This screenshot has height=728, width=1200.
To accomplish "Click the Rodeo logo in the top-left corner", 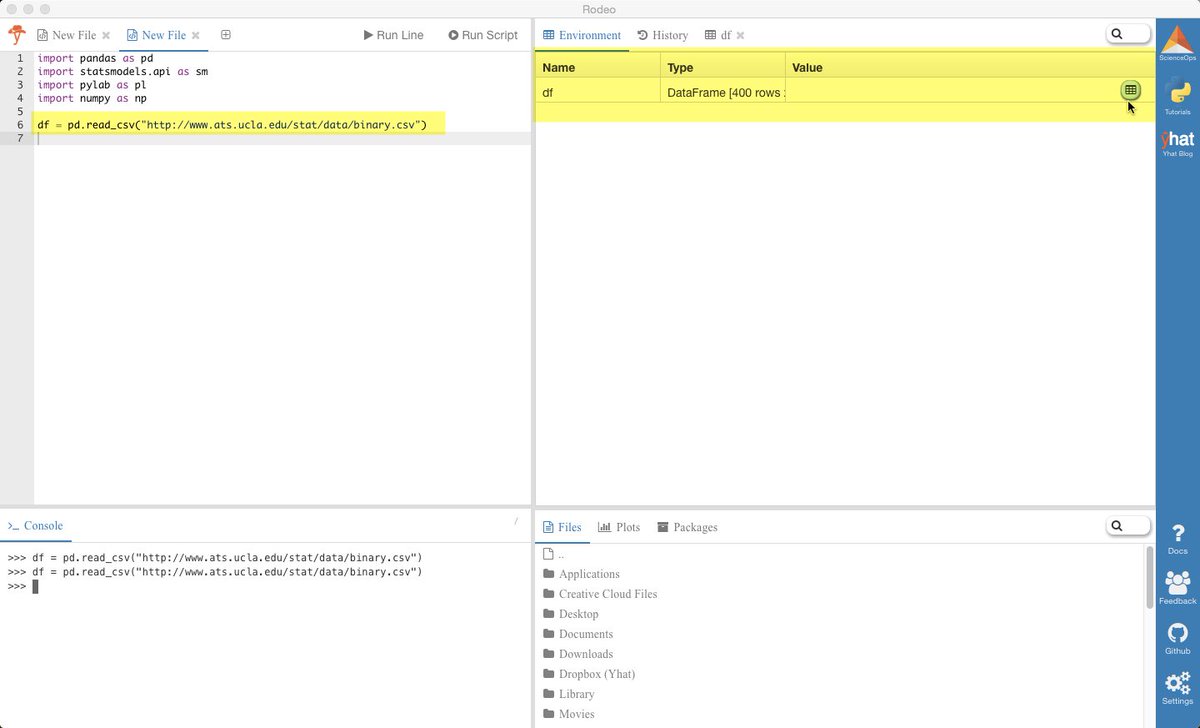I will tap(16, 33).
